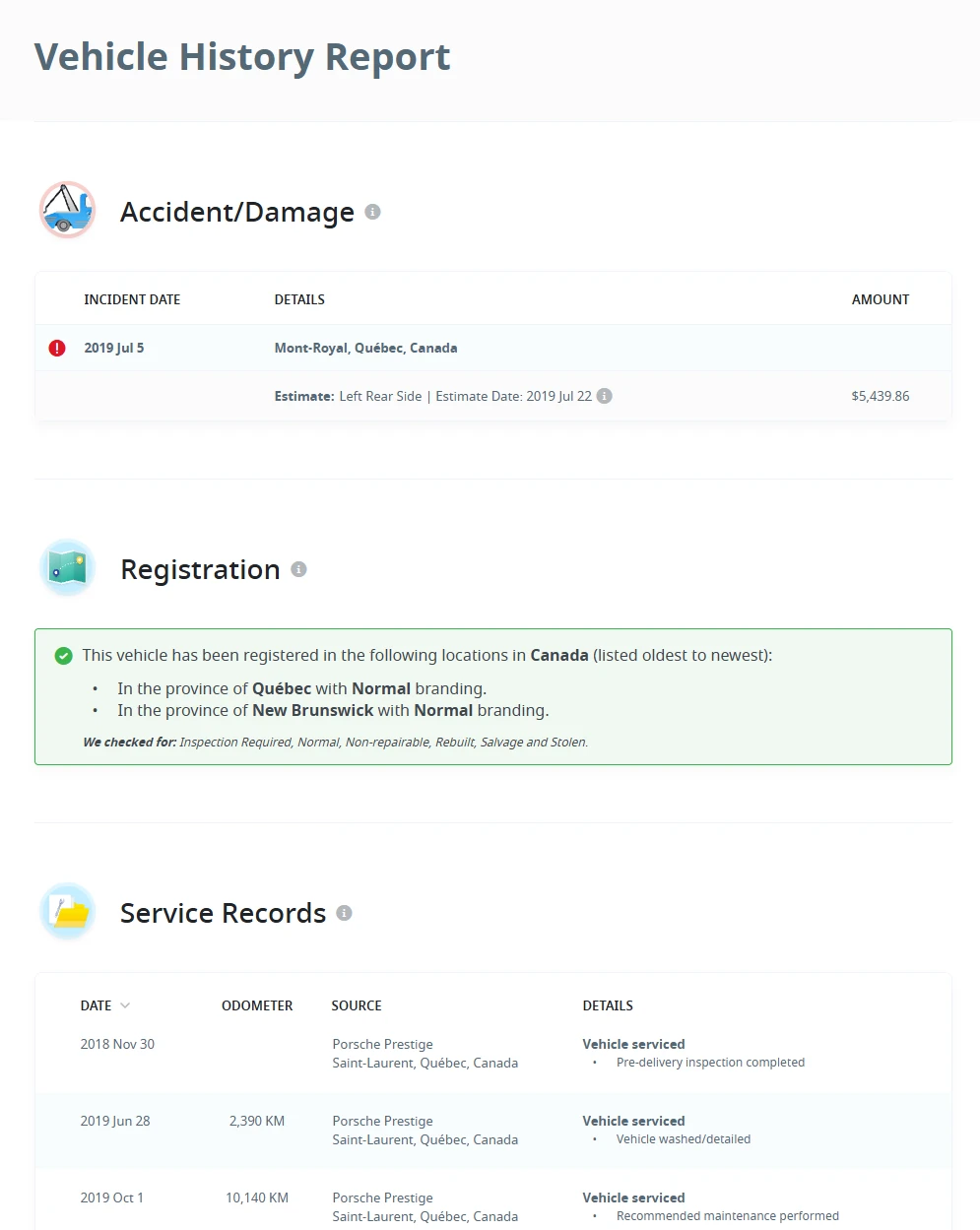The height and width of the screenshot is (1230, 980).
Task: Click the green checkmark in registration notice
Action: (64, 656)
